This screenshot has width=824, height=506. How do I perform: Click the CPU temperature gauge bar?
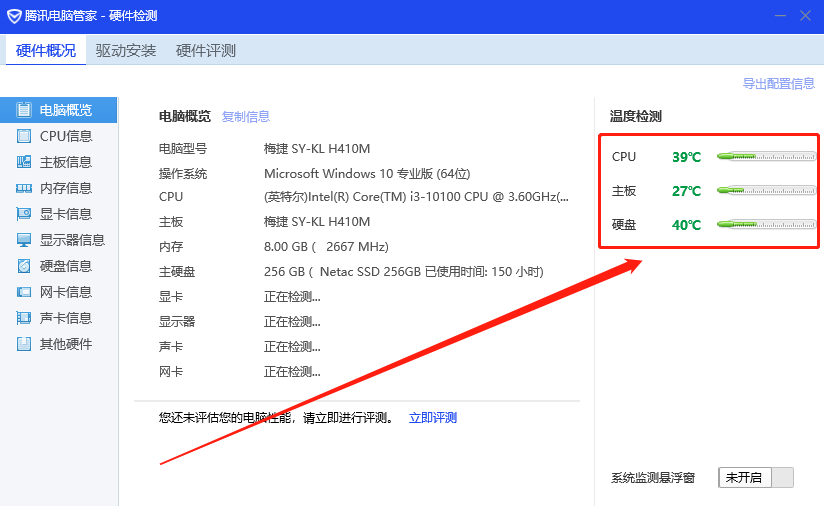(x=766, y=157)
